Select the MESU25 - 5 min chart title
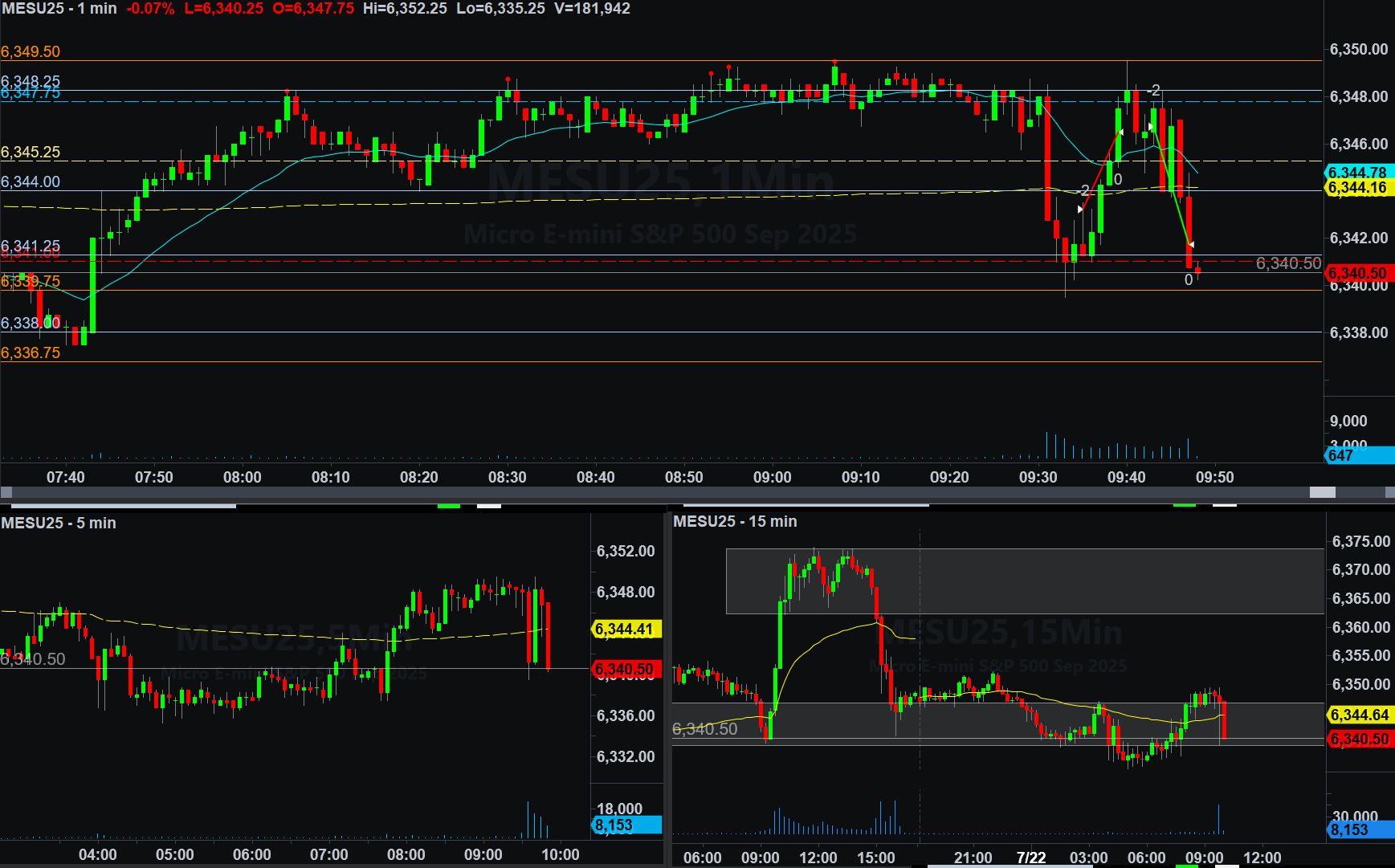The image size is (1395, 868). point(59,523)
